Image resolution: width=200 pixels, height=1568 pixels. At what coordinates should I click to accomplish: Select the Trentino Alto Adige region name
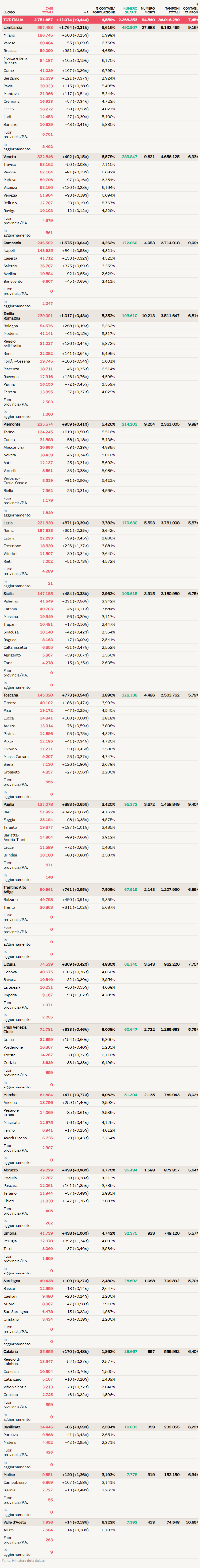(15, 889)
